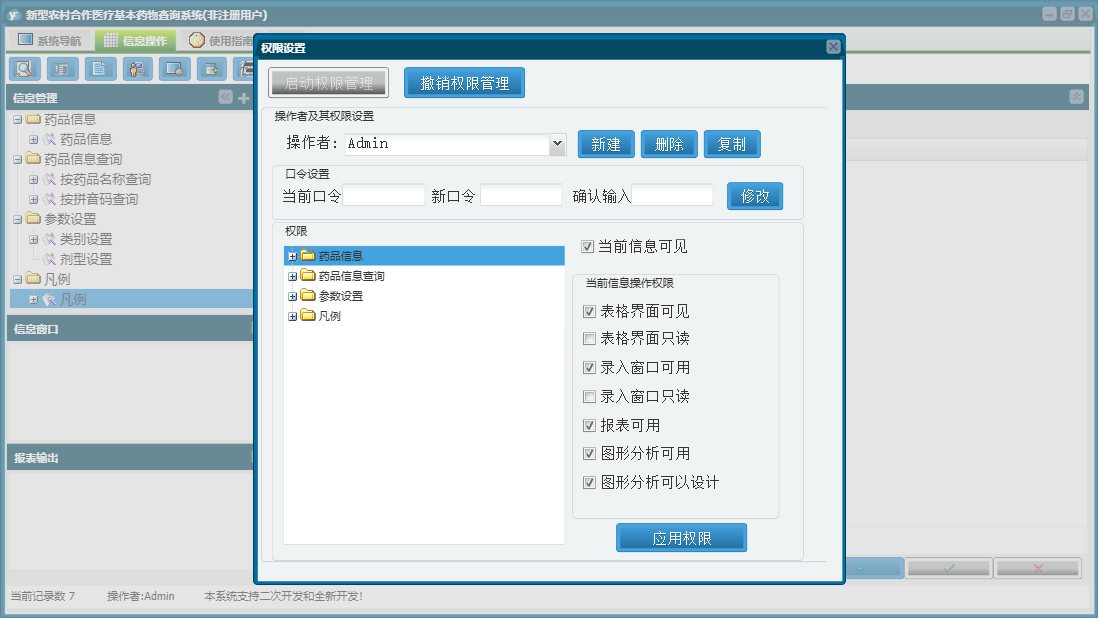Image resolution: width=1098 pixels, height=618 pixels.
Task: Click 修改 to change the password
Action: tap(755, 196)
